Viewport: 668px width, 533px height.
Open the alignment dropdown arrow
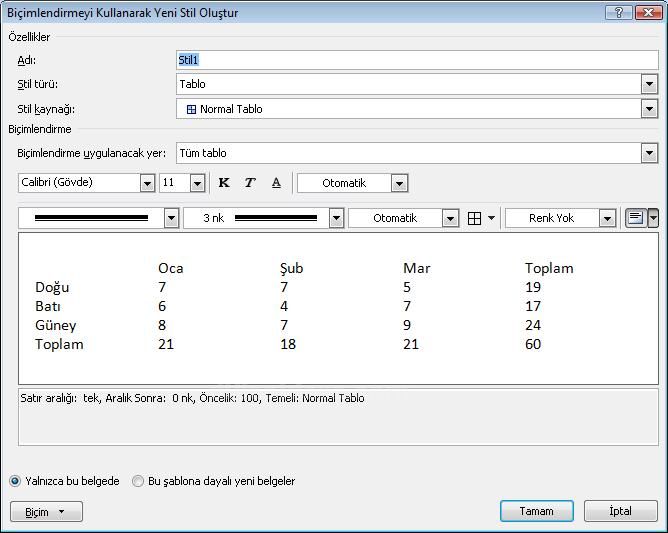pos(653,218)
